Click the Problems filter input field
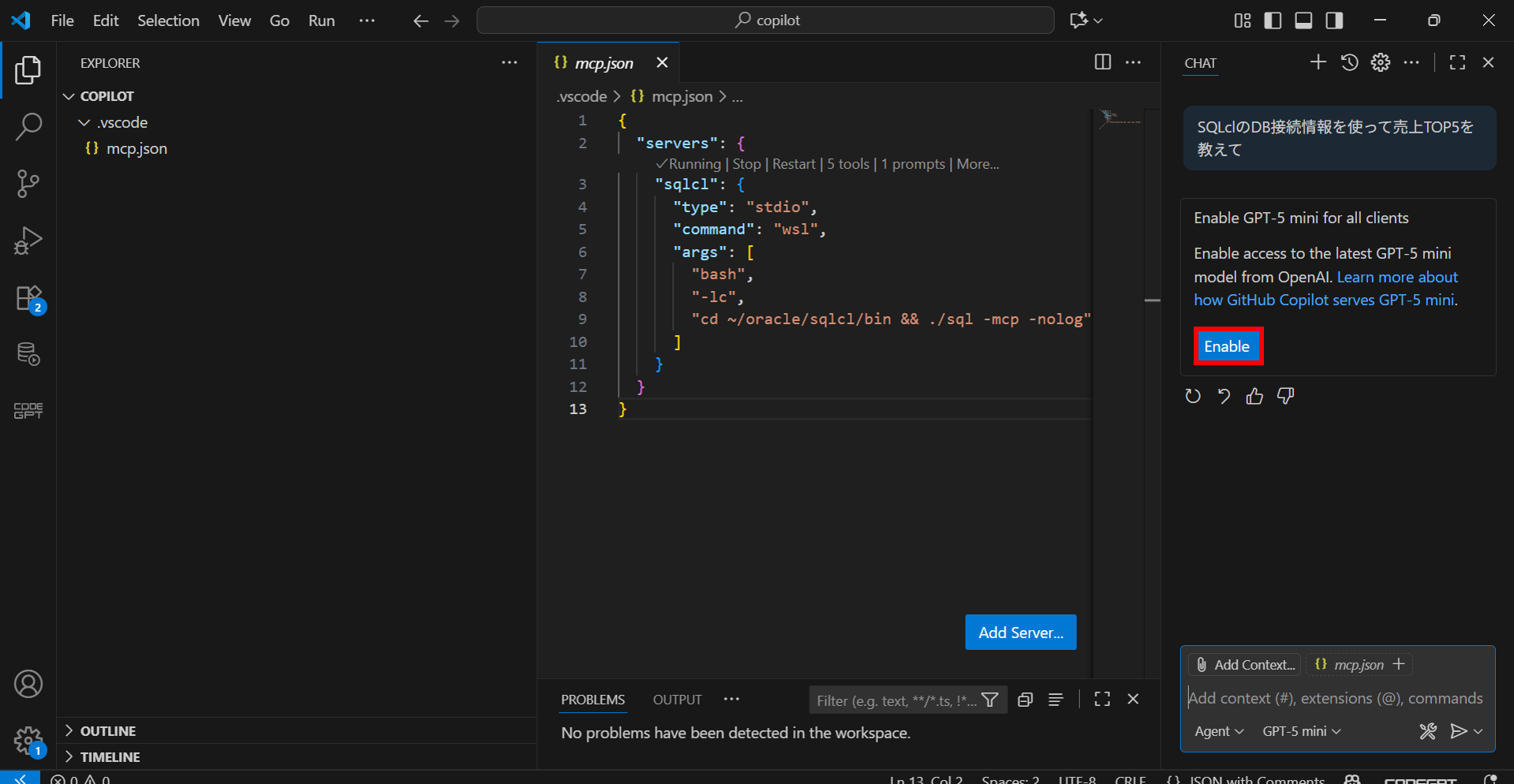This screenshot has width=1514, height=784. (895, 700)
